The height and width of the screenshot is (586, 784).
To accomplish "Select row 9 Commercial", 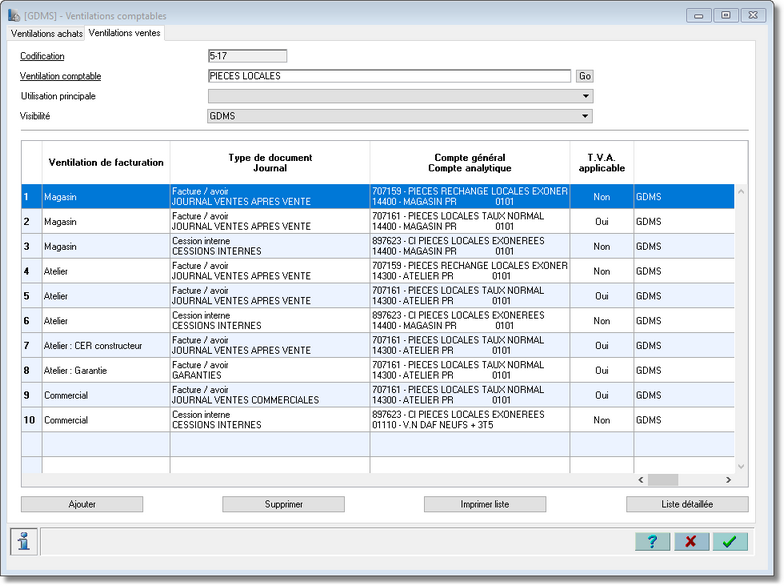I will point(378,395).
